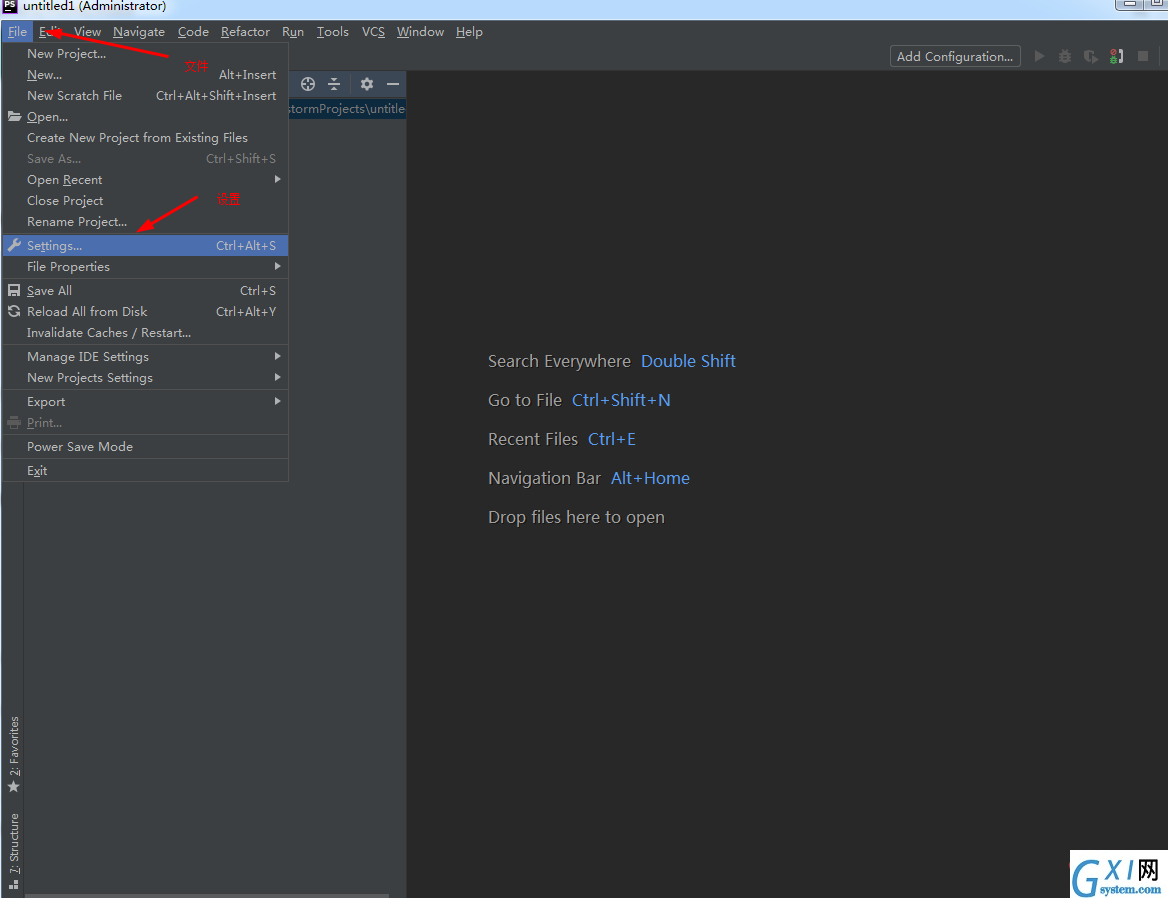Open the File menu
Viewport: 1168px width, 898px height.
[17, 31]
